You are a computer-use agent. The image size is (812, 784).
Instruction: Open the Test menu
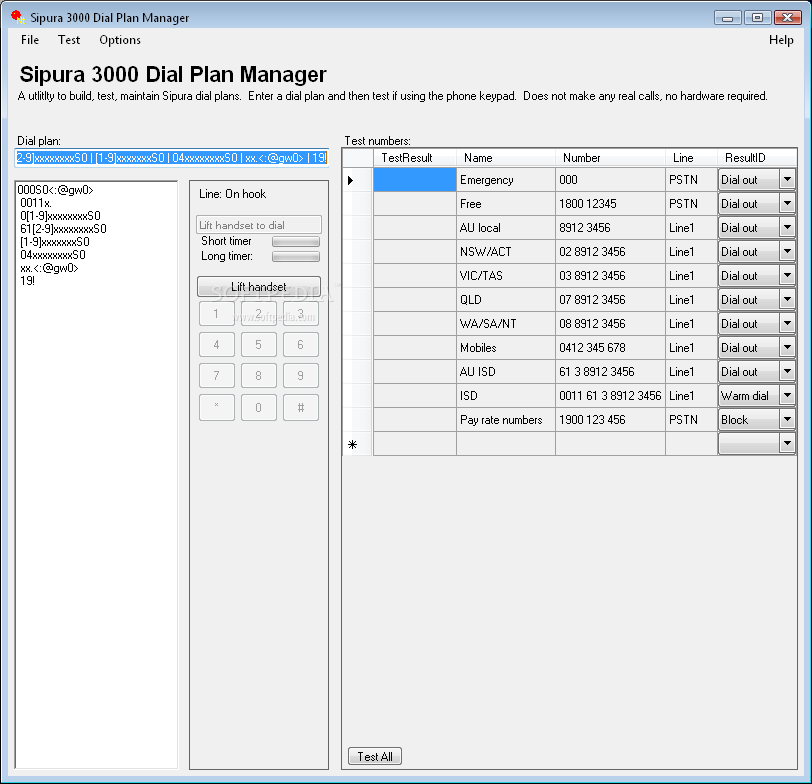(69, 40)
